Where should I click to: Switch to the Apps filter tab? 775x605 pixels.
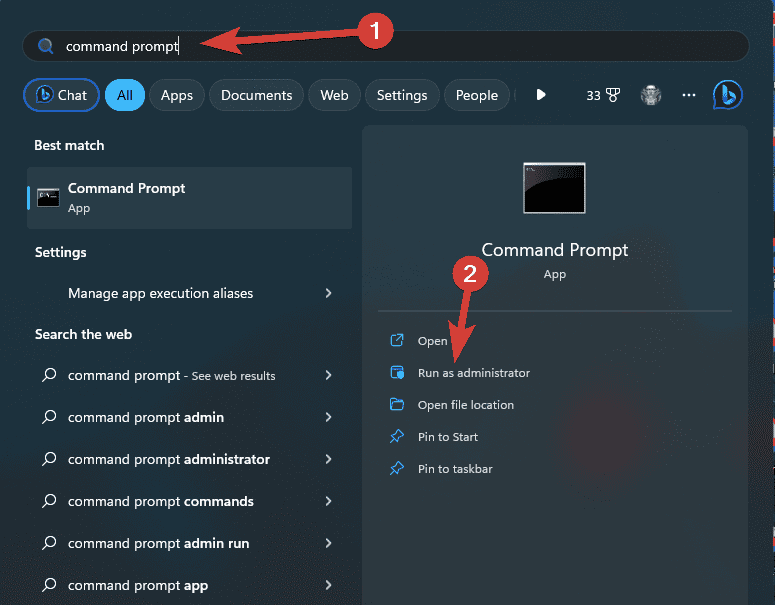(176, 95)
